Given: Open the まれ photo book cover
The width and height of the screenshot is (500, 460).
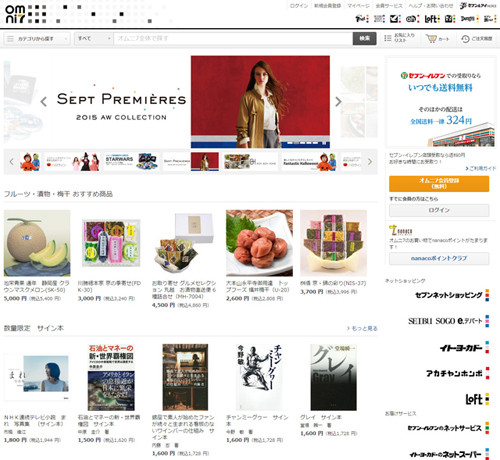Looking at the screenshot, I should (x=37, y=377).
